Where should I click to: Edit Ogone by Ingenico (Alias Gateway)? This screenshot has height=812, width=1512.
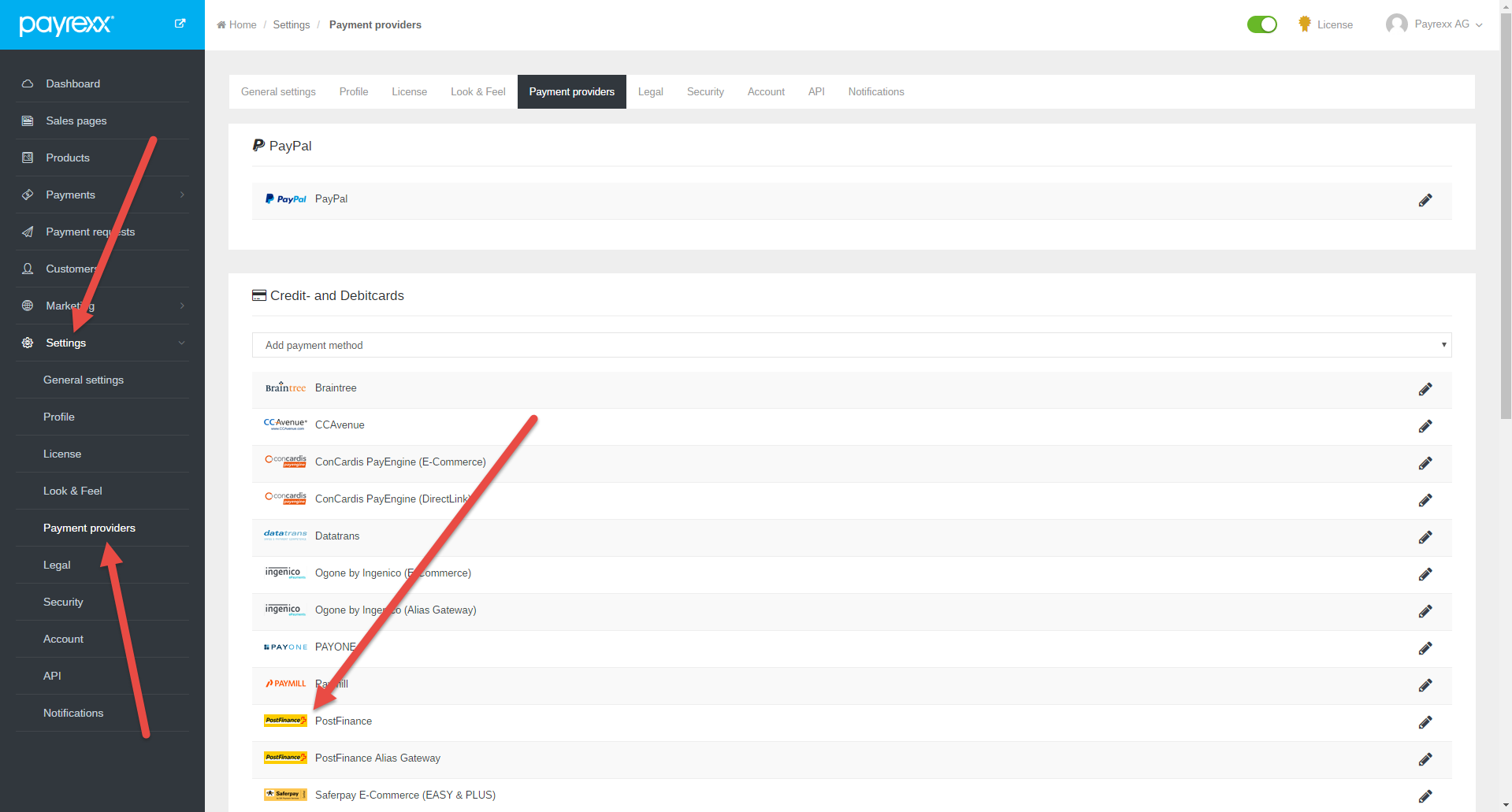[1425, 611]
